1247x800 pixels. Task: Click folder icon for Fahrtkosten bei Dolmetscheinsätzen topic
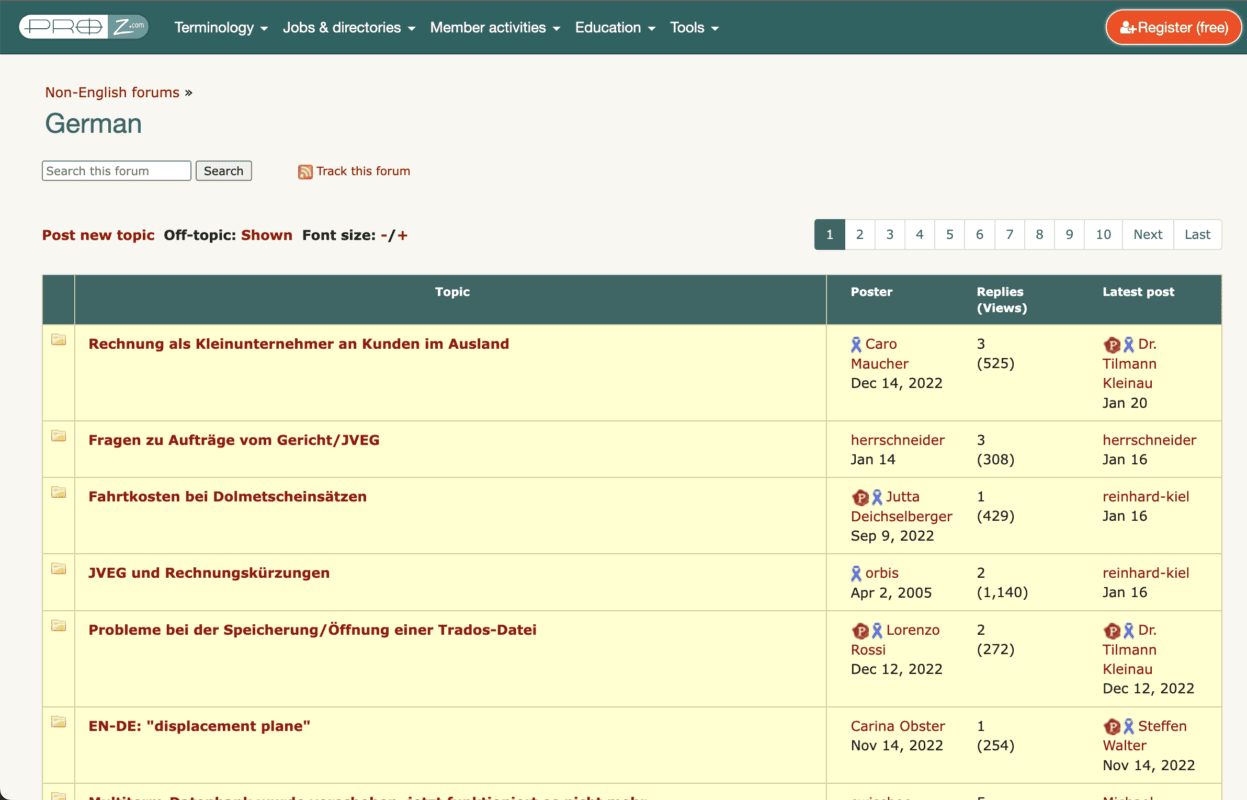click(x=59, y=493)
